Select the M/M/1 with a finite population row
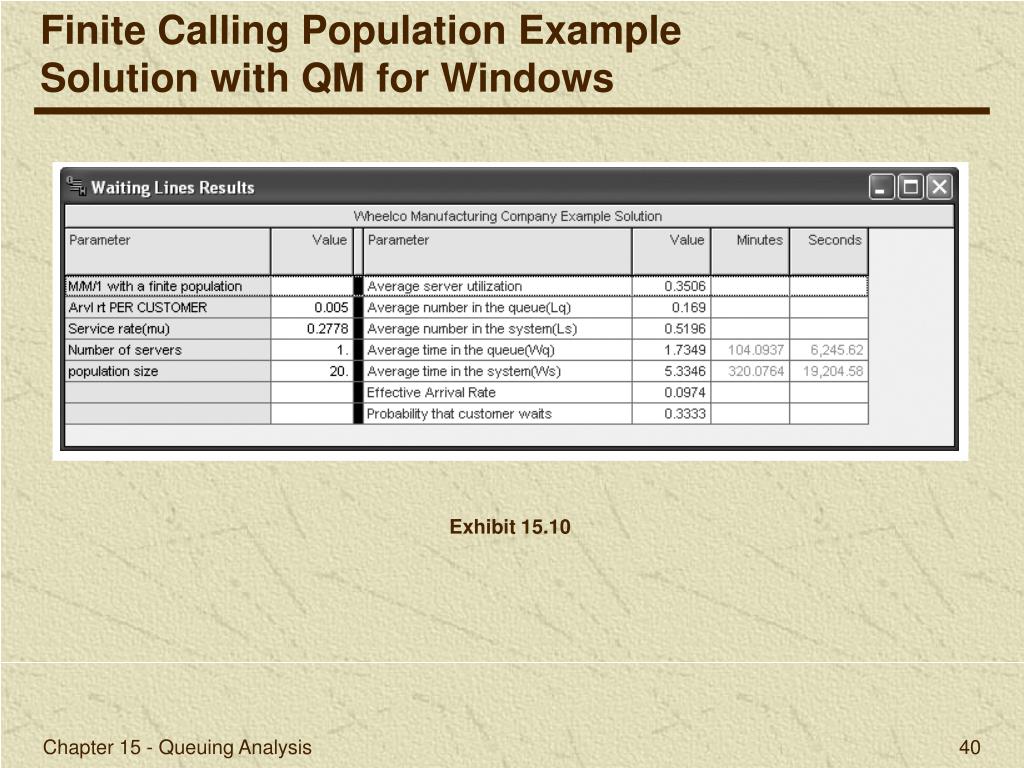Screen dimensions: 1024x768 [167, 286]
